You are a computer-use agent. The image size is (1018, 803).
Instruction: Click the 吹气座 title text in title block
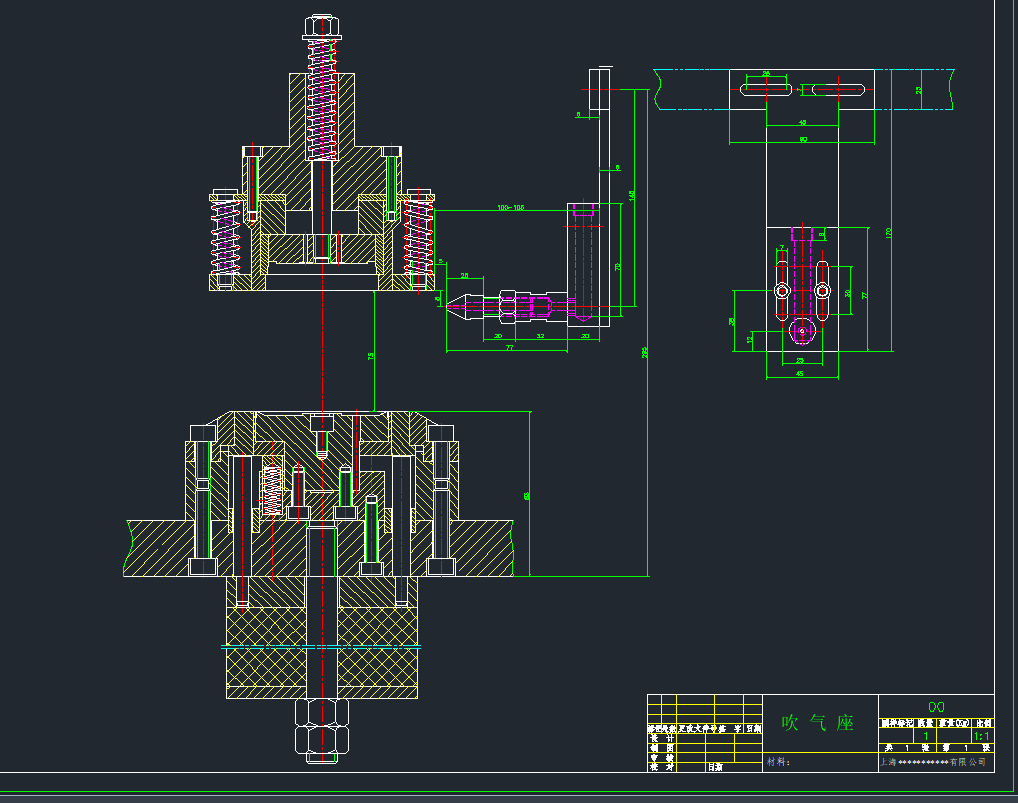point(817,722)
